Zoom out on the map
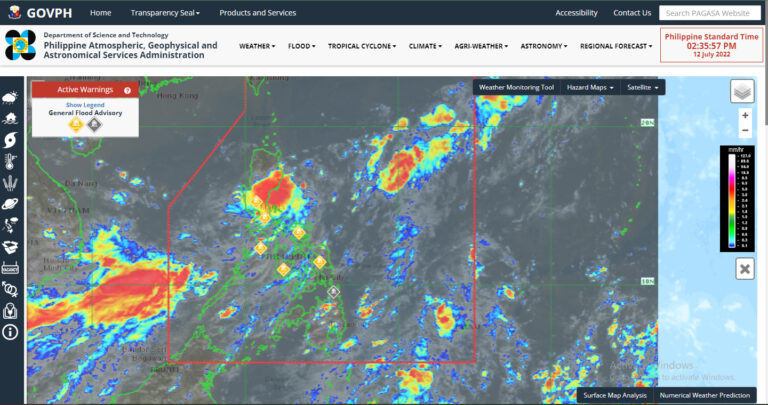Image resolution: width=768 pixels, height=405 pixels. [x=745, y=131]
